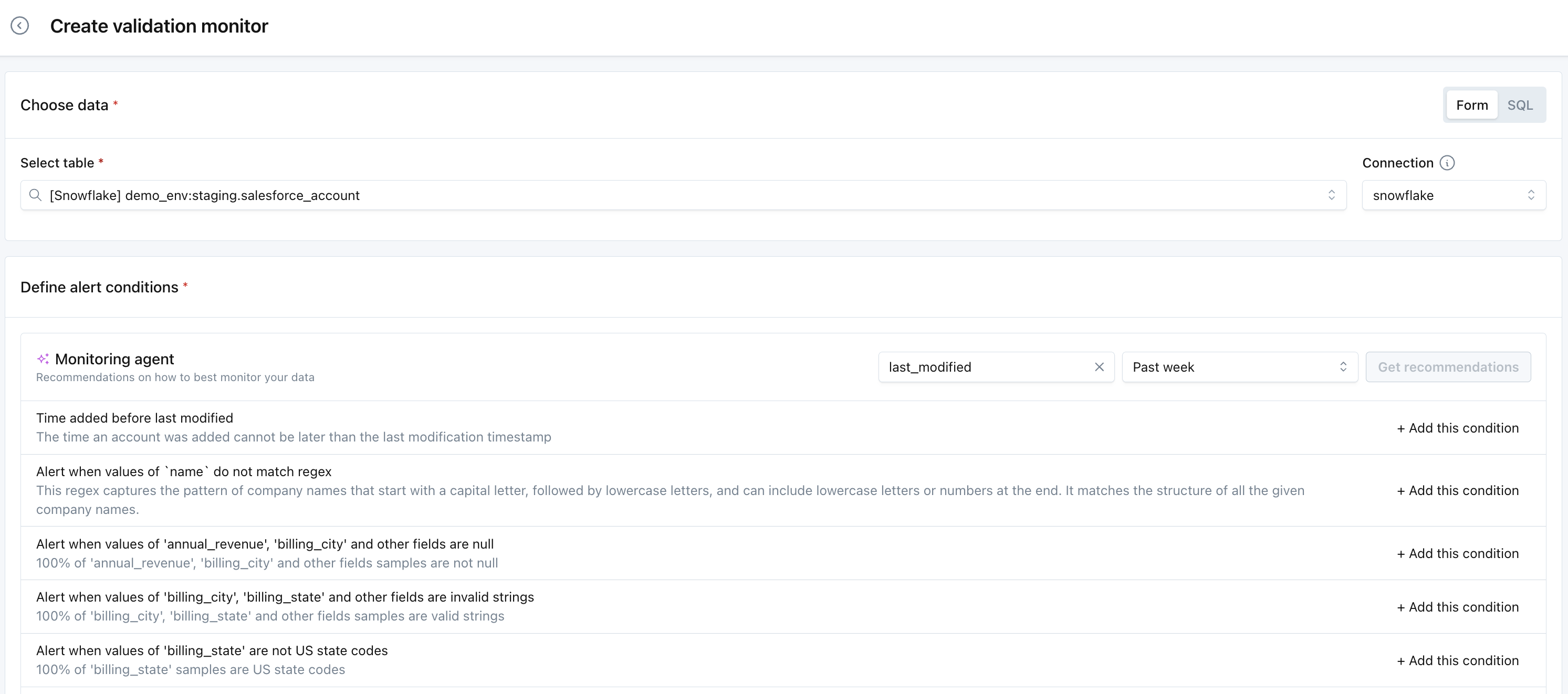Add the name regex match condition
This screenshot has width=1568, height=694.
[1457, 491]
